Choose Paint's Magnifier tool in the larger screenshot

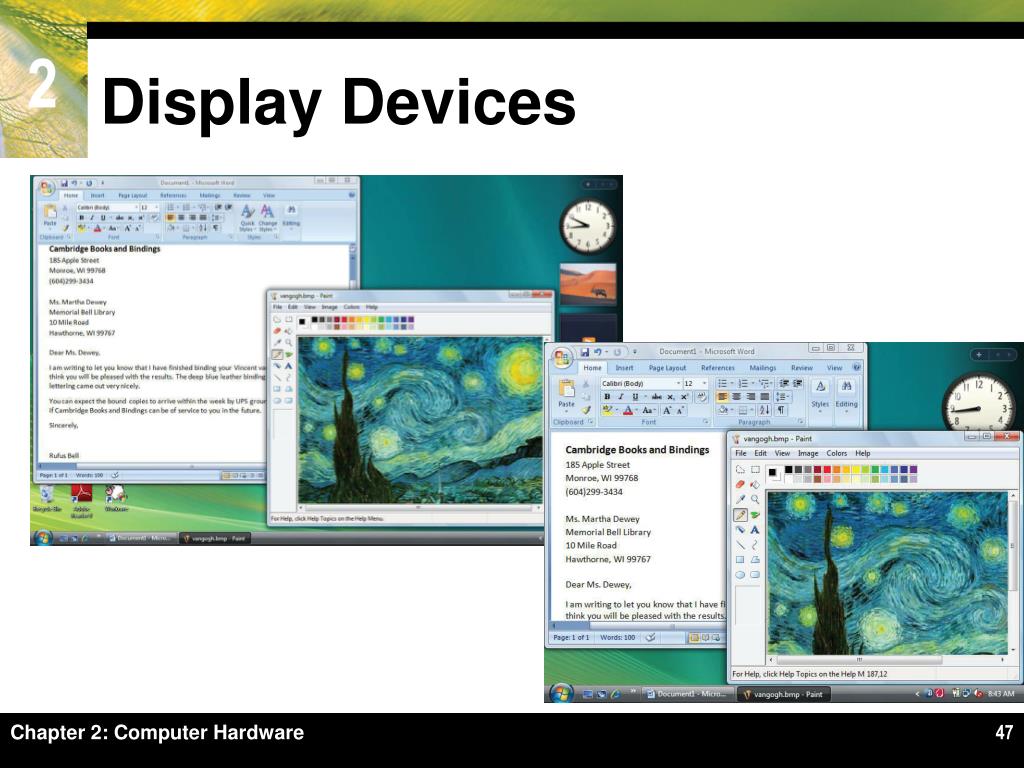point(755,499)
